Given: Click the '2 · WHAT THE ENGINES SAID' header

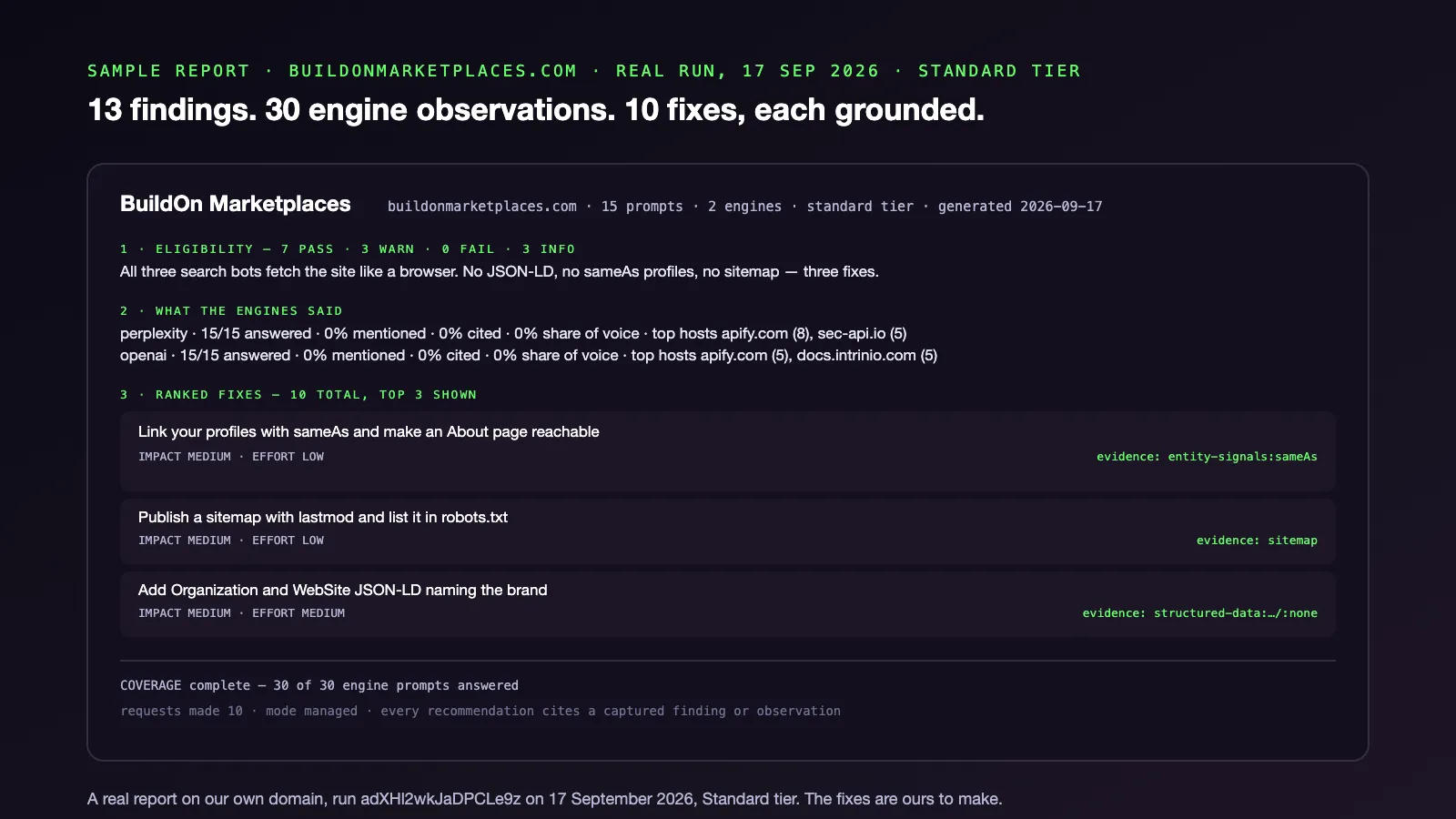Looking at the screenshot, I should (231, 311).
